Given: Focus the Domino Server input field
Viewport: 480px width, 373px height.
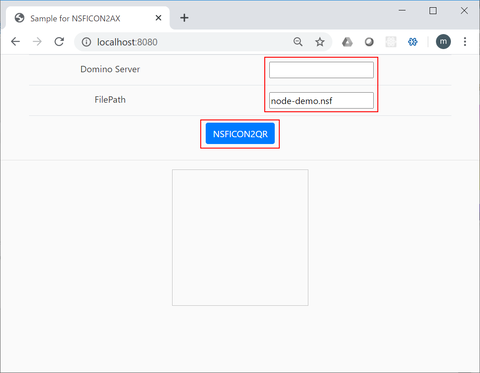Looking at the screenshot, I should point(321,70).
